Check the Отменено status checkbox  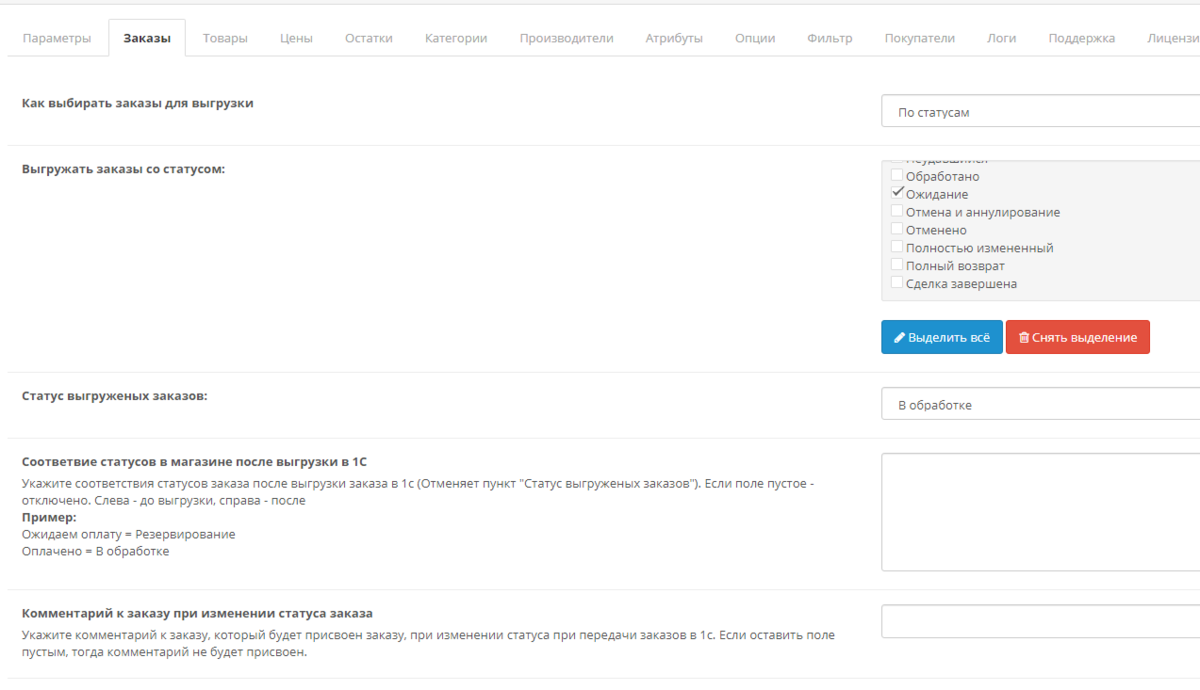coord(897,229)
